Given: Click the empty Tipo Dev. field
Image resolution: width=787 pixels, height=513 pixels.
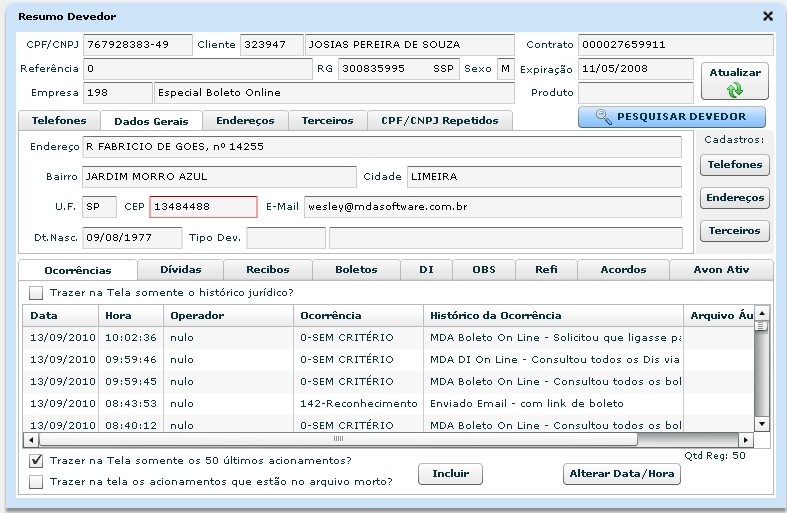Looking at the screenshot, I should (286, 238).
